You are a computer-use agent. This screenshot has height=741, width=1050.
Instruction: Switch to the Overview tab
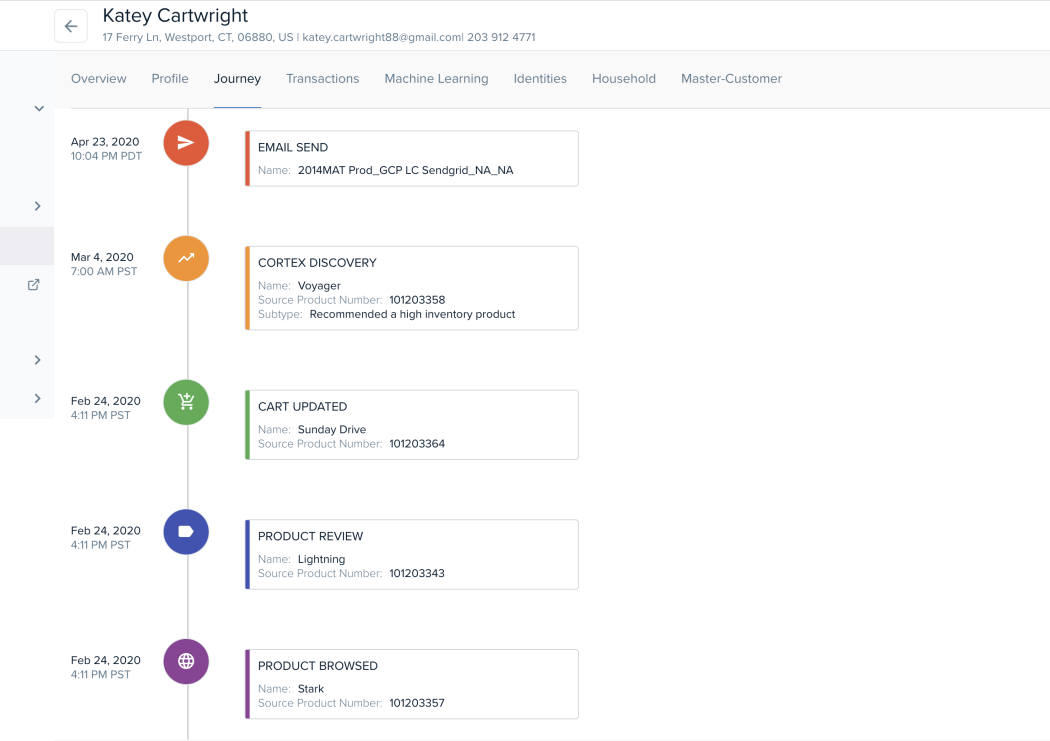pyautogui.click(x=99, y=79)
